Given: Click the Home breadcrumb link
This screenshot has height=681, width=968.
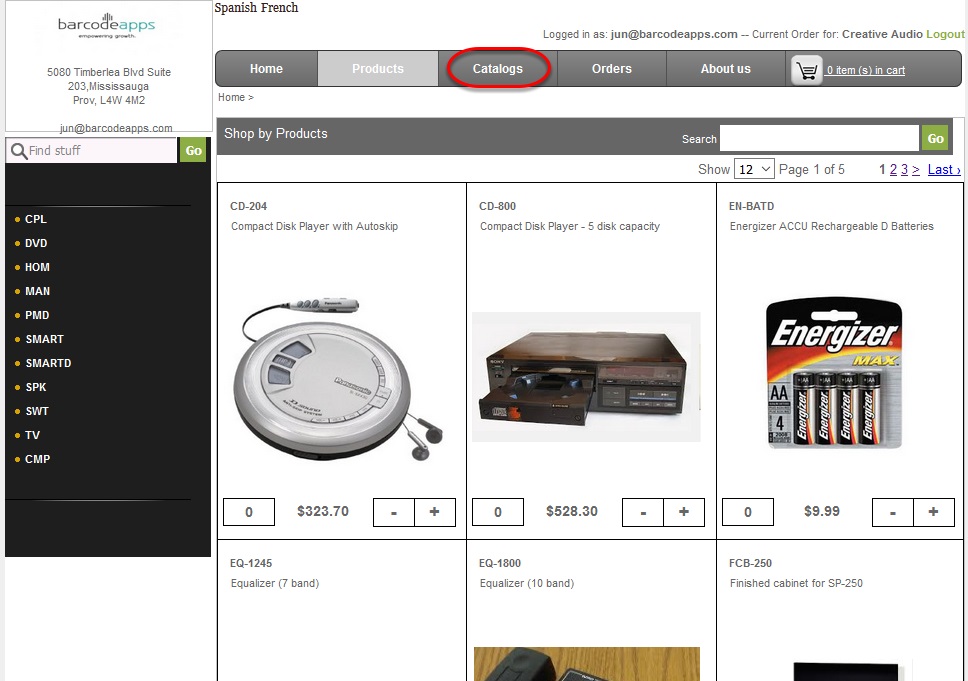Looking at the screenshot, I should click(232, 97).
